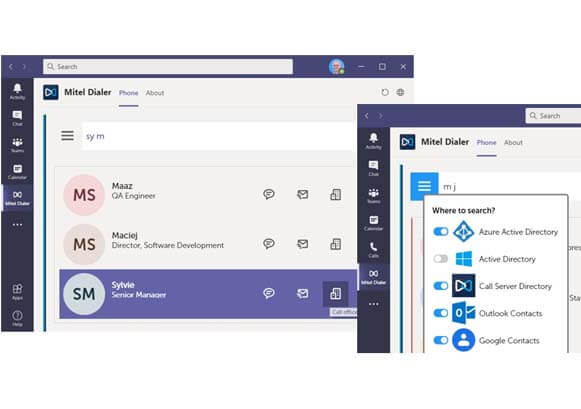581x409 pixels.
Task: Send email to Maciej
Action: 303,244
